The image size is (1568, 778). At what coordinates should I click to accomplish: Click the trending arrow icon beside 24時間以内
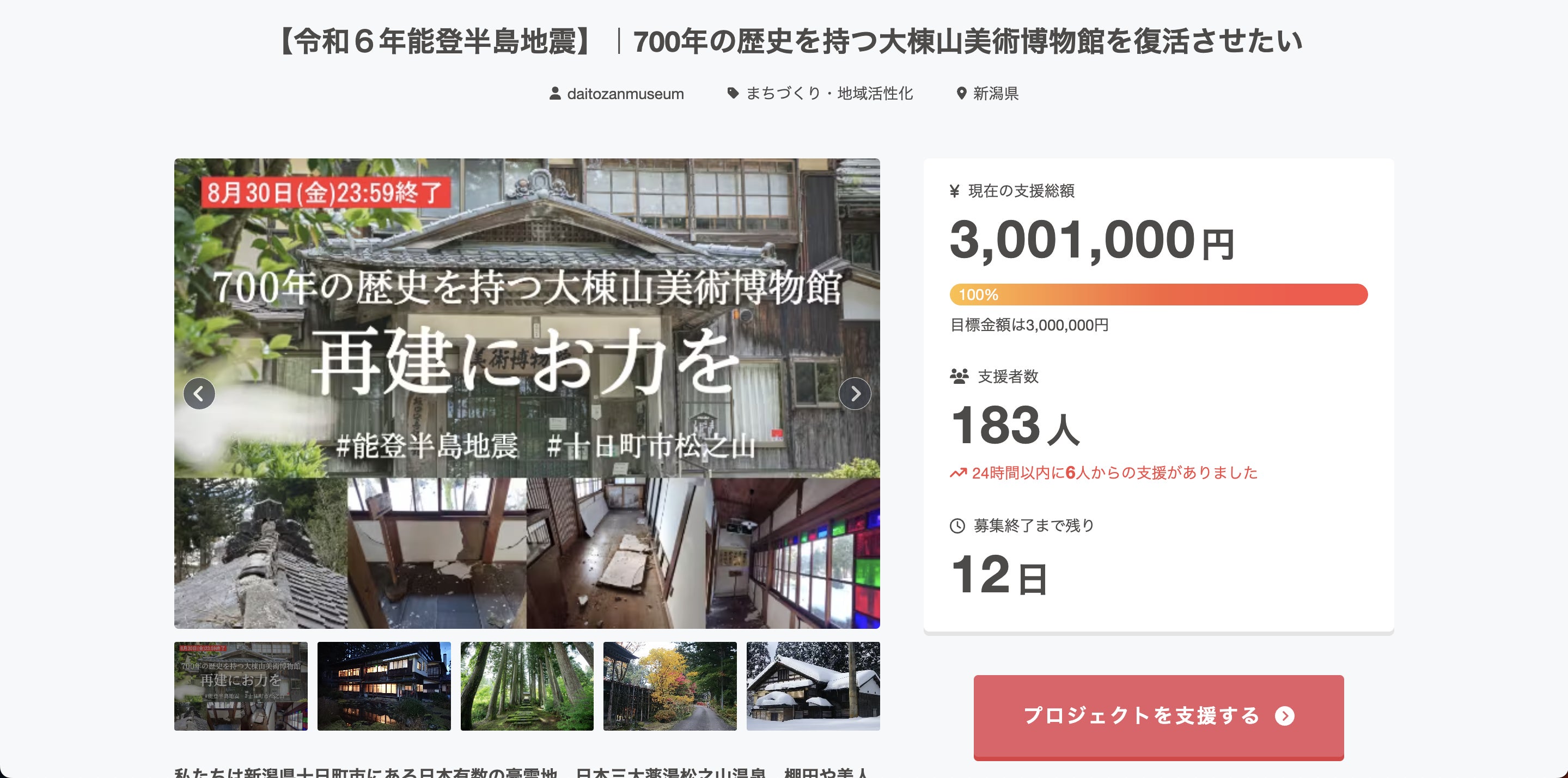pyautogui.click(x=958, y=473)
